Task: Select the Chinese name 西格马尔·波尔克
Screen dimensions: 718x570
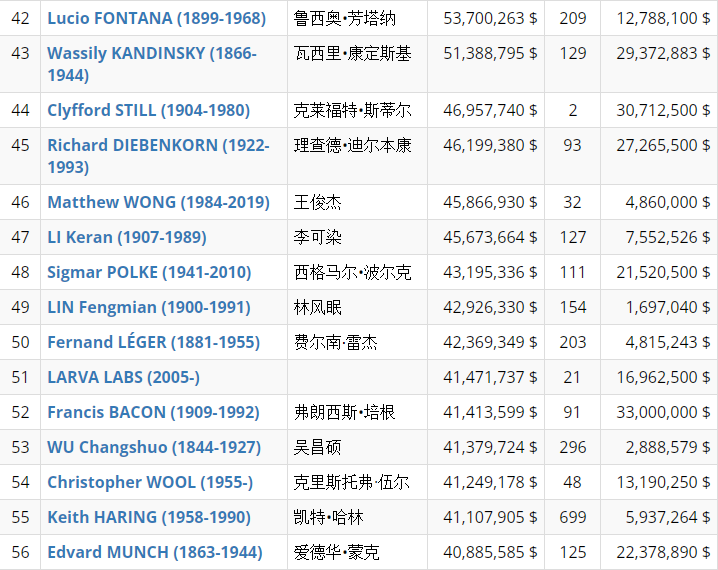Action: 353,272
